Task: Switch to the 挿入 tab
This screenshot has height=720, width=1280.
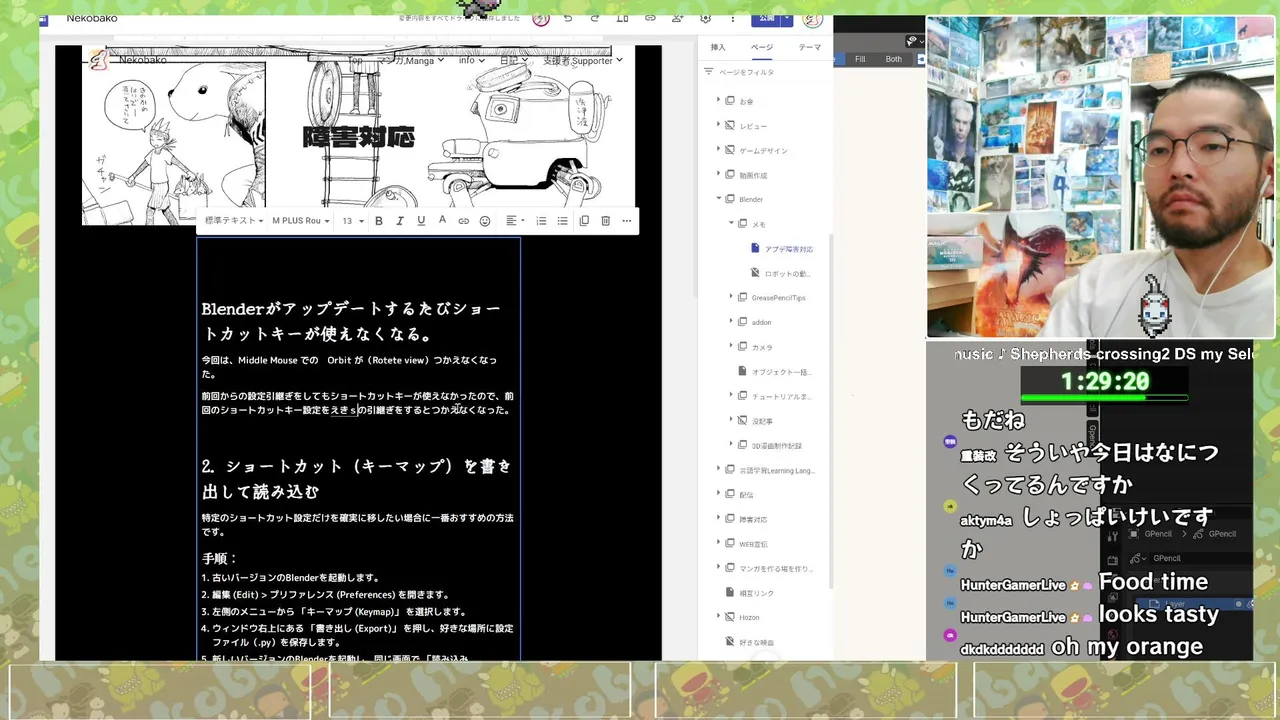Action: pyautogui.click(x=718, y=47)
